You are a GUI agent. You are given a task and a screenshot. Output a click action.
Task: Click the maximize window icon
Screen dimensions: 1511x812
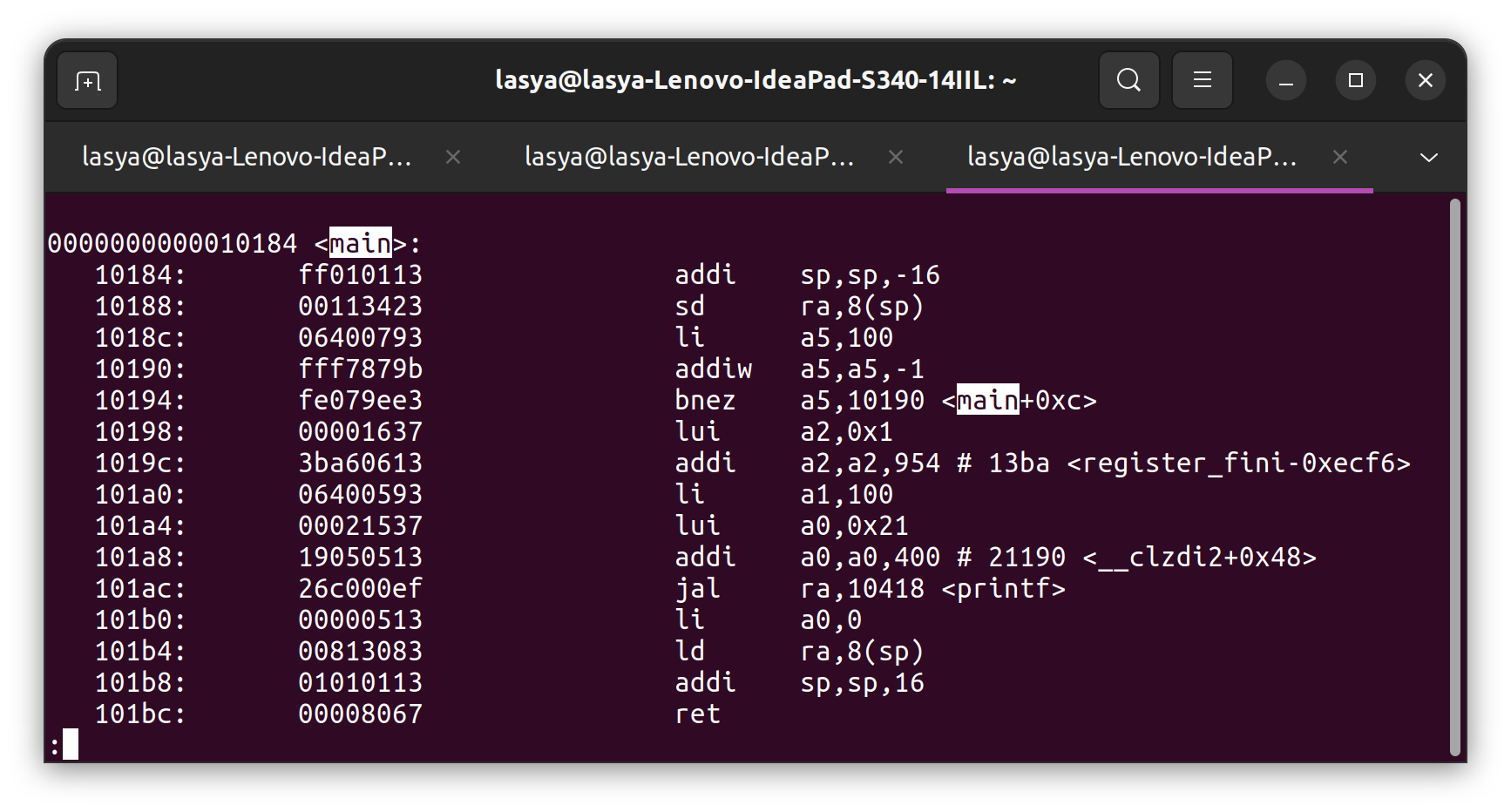1355,80
